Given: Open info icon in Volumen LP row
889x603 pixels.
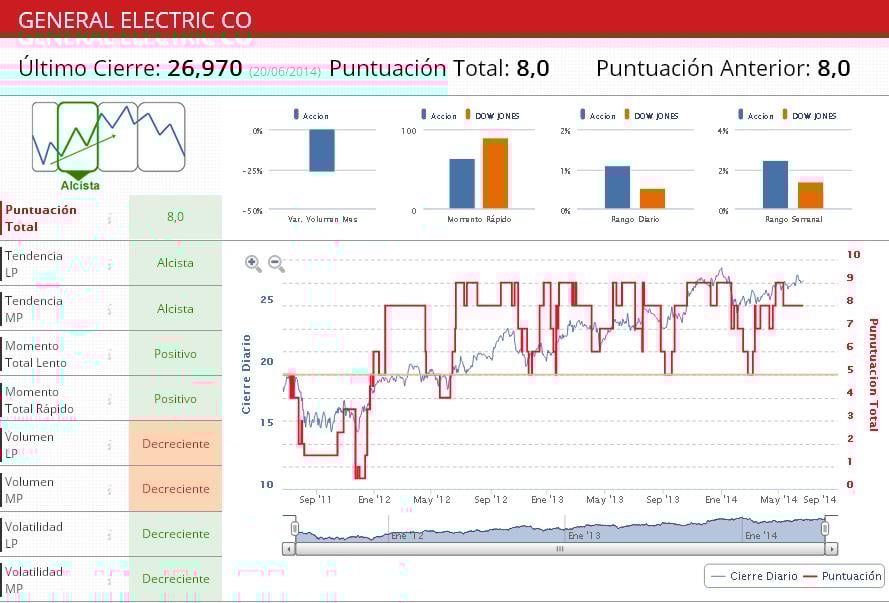Looking at the screenshot, I should pyautogui.click(x=109, y=445).
